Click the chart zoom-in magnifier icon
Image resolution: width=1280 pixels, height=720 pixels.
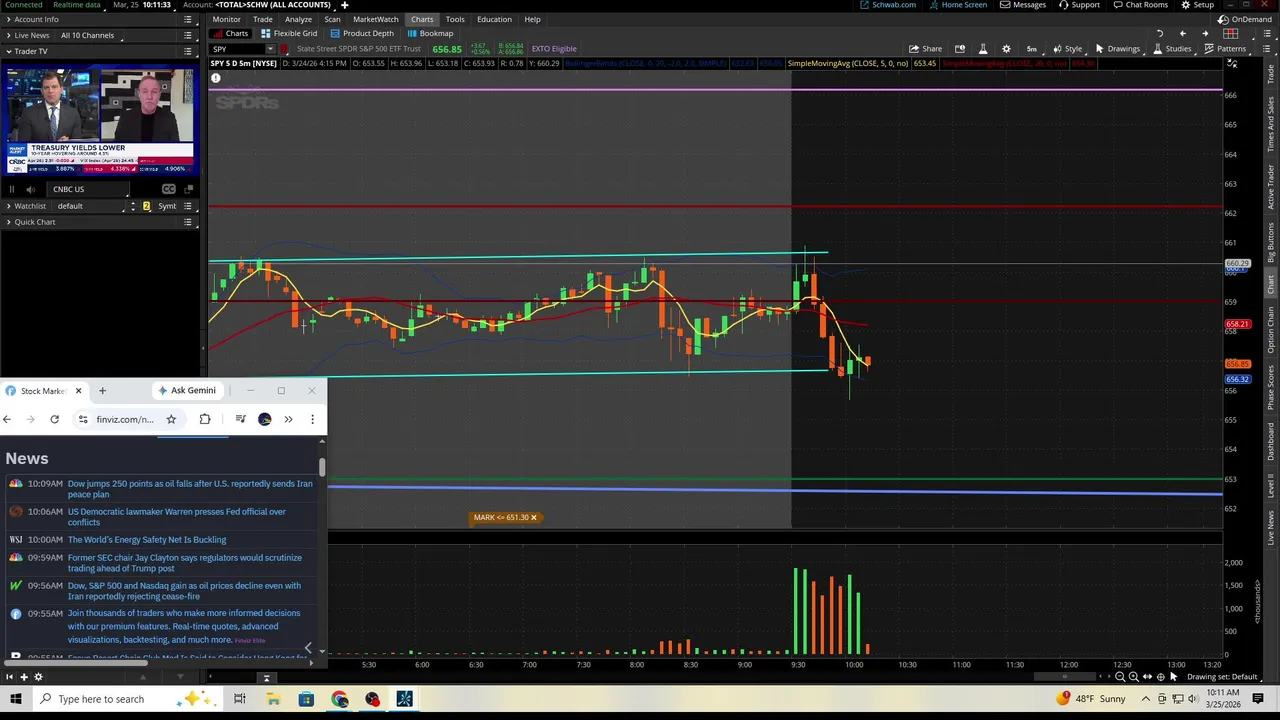pyautogui.click(x=1133, y=677)
